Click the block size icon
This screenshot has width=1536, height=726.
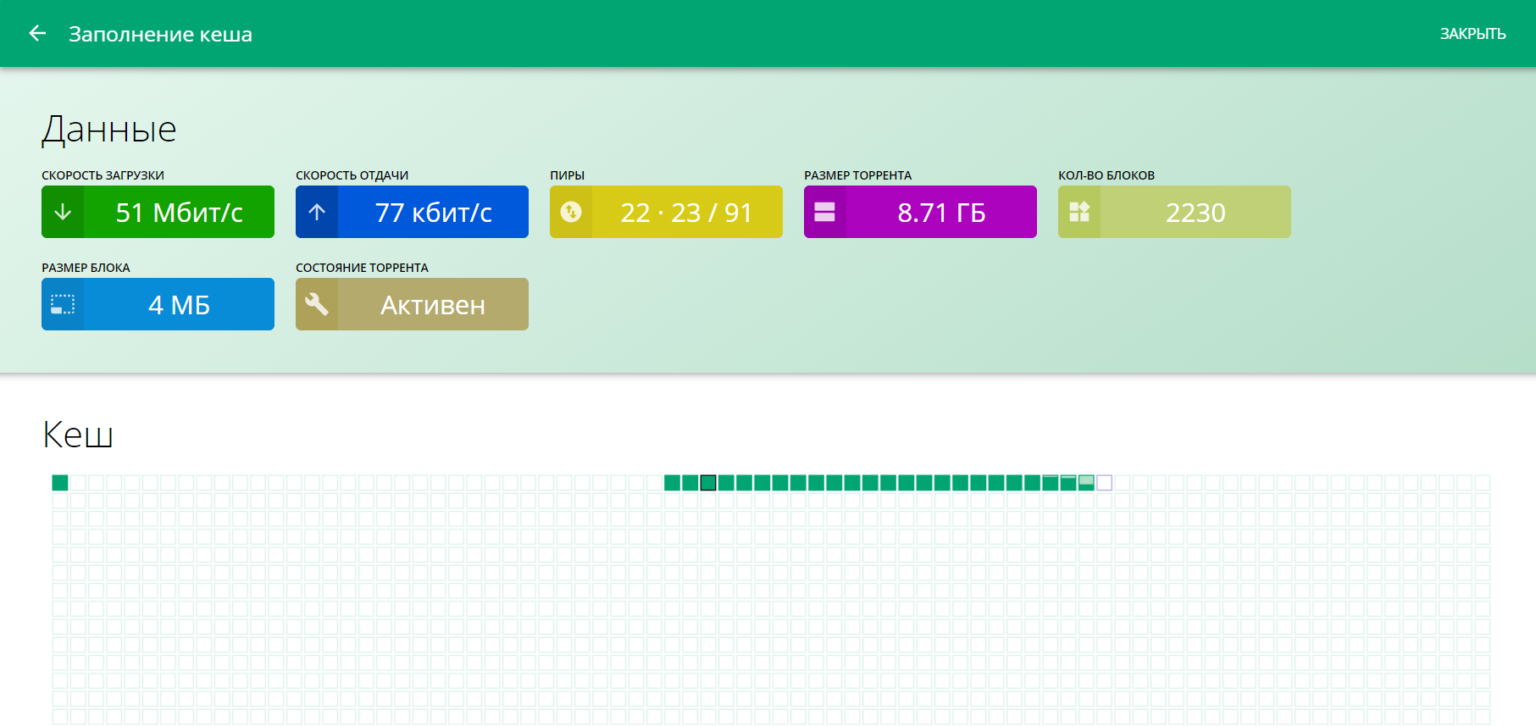coord(63,304)
